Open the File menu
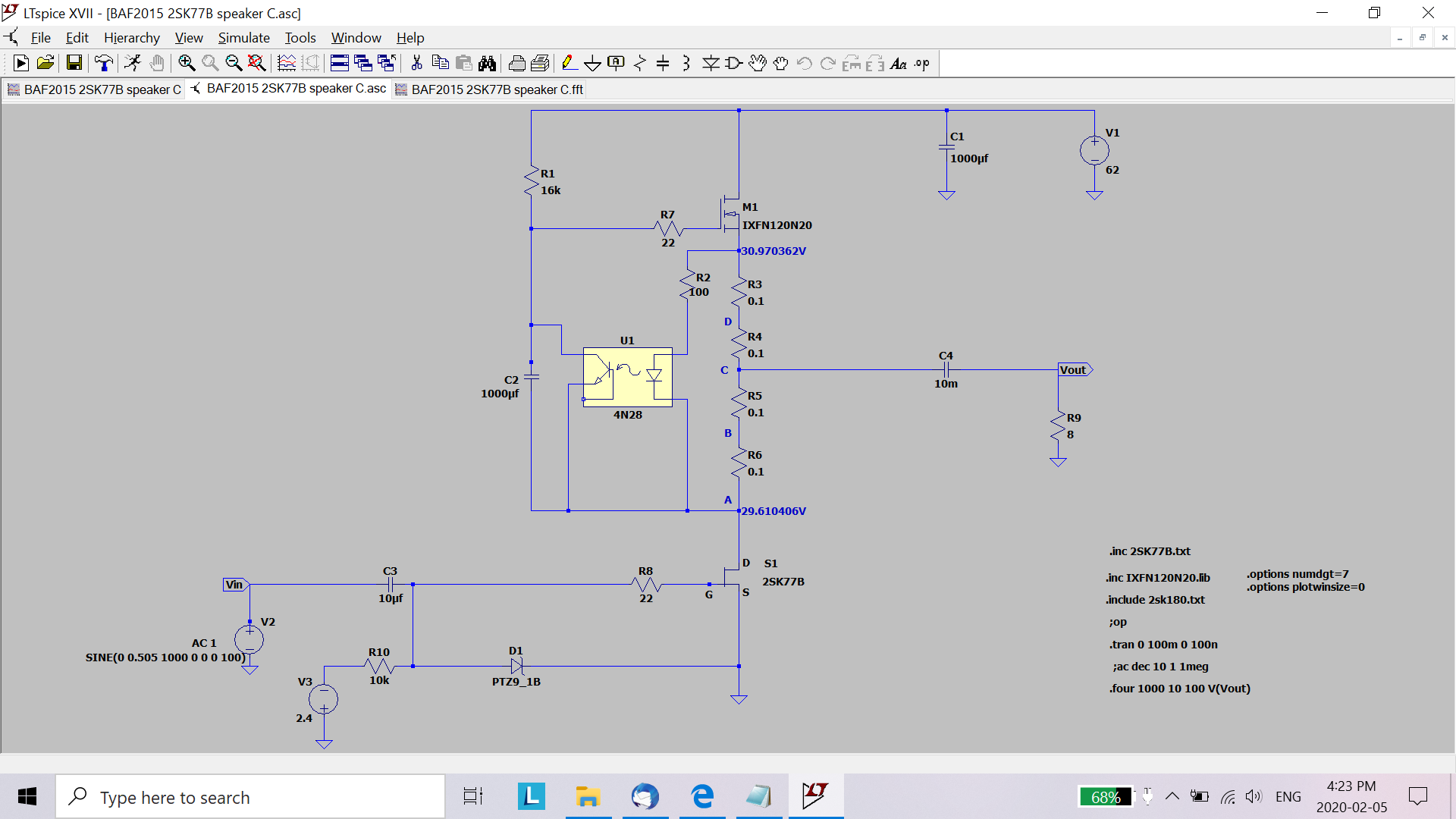This screenshot has height=819, width=1456. click(x=40, y=38)
